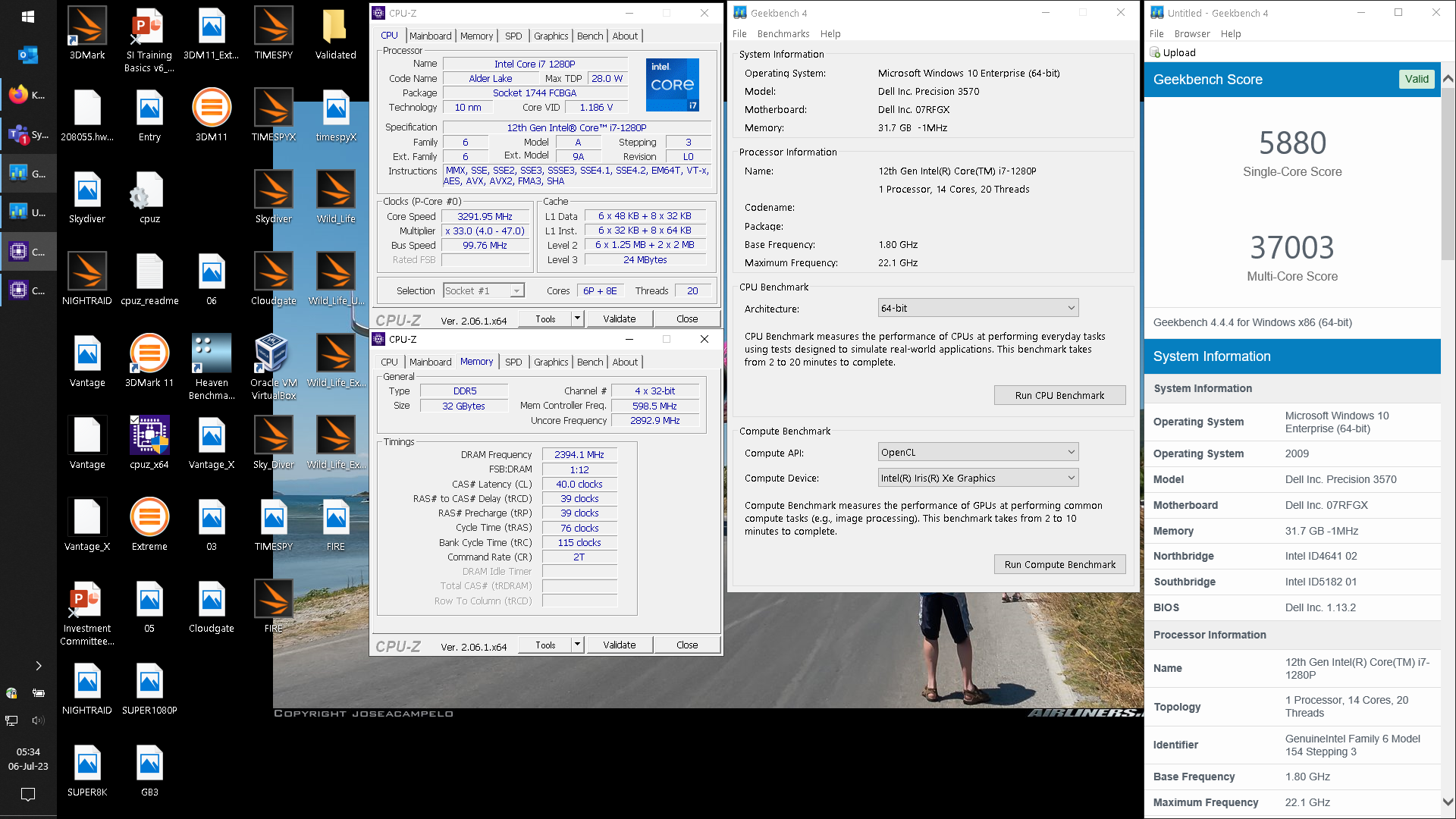Open the TIMESPYX desktop shortcut
The height and width of the screenshot is (819, 1456).
tap(274, 115)
